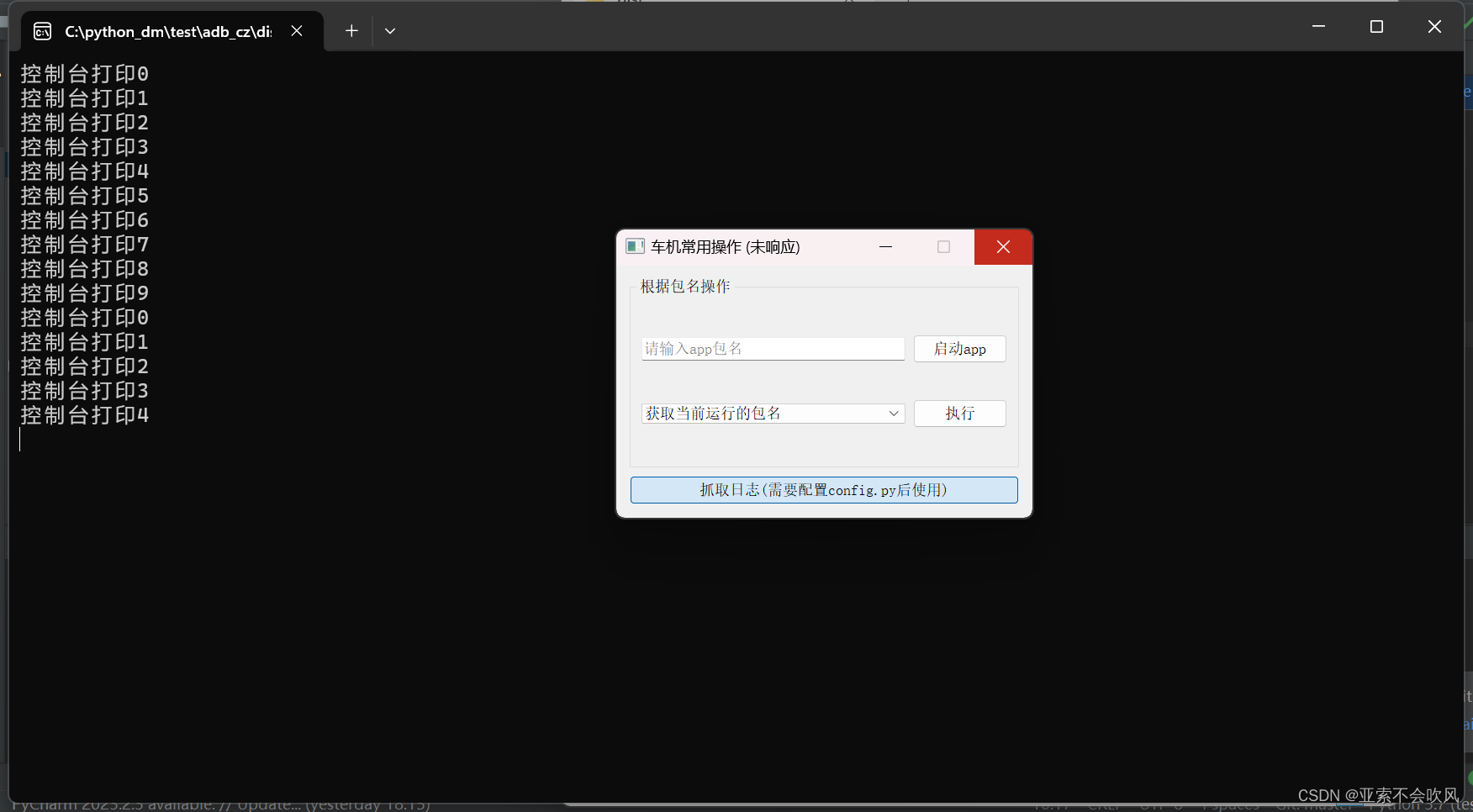Close the C:\python_dm terminal tab
This screenshot has height=812, width=1473.
297,31
